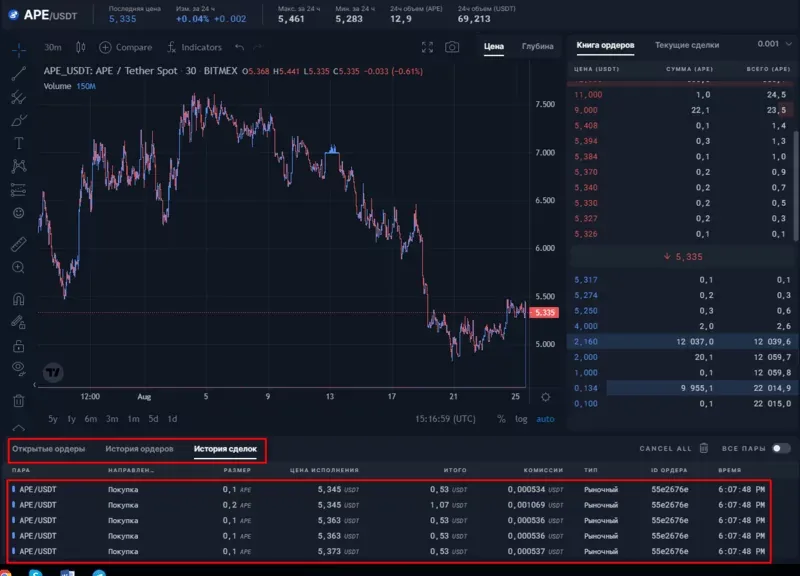The image size is (800, 576).
Task: Toggle magnet mode for drawings
Action: [x=19, y=298]
